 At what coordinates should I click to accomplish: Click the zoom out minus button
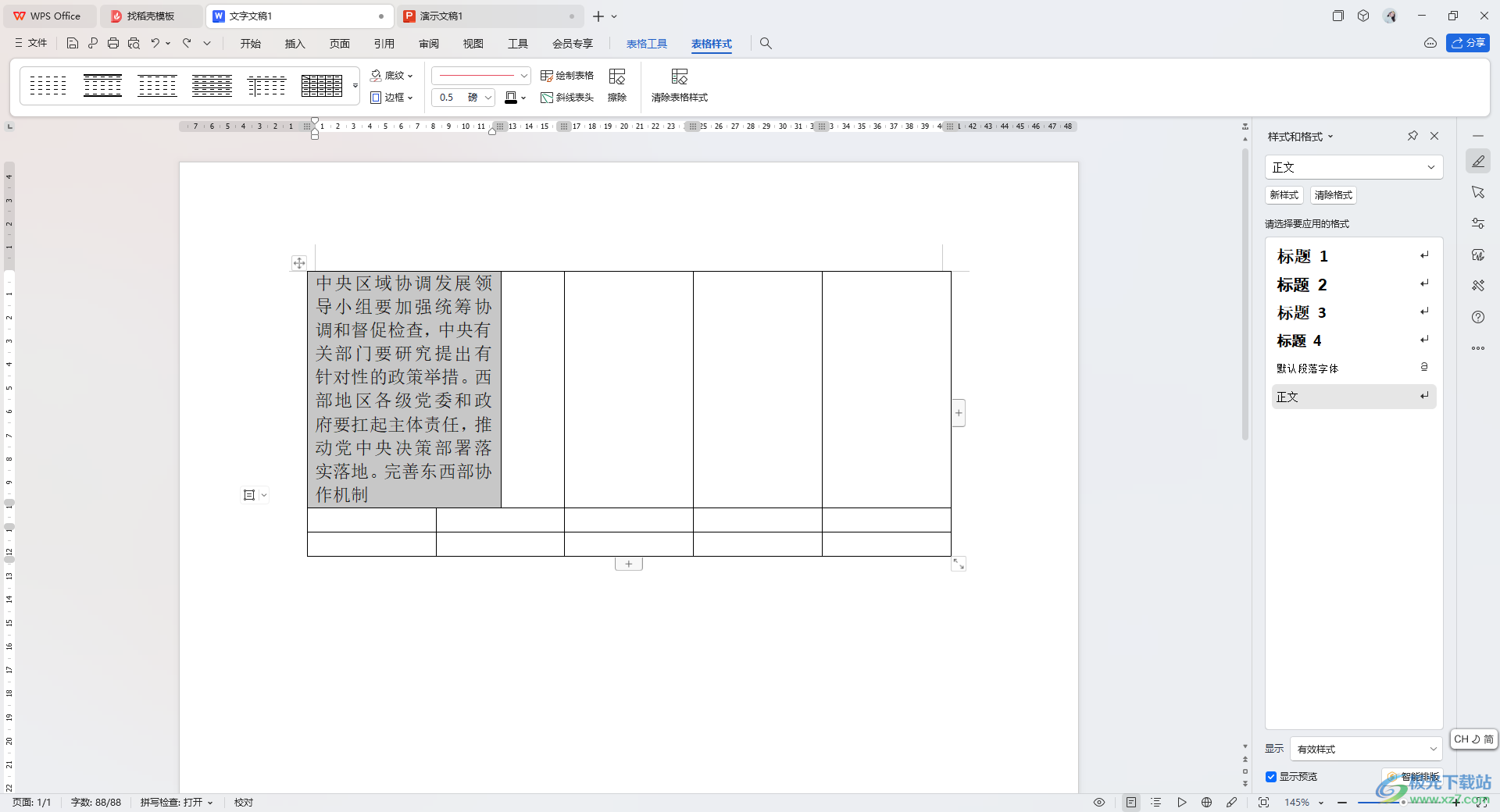point(1342,803)
